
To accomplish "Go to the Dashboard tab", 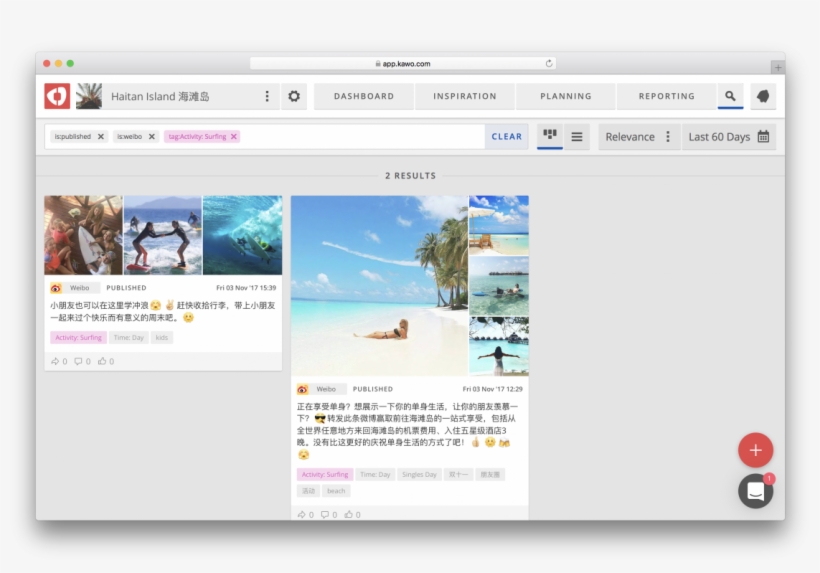I will coord(364,96).
